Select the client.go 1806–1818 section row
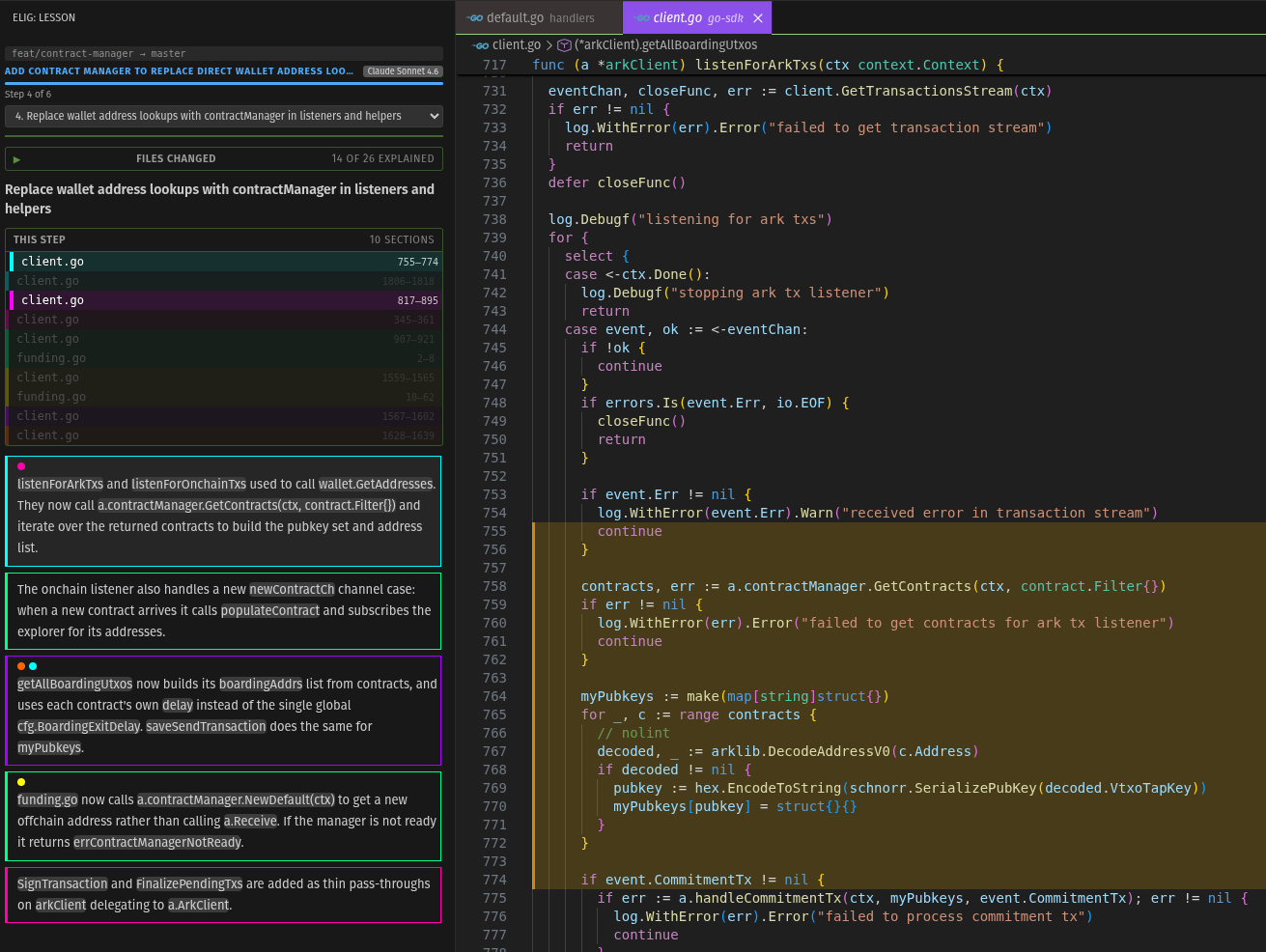This screenshot has height=952, width=1266. coord(226,281)
